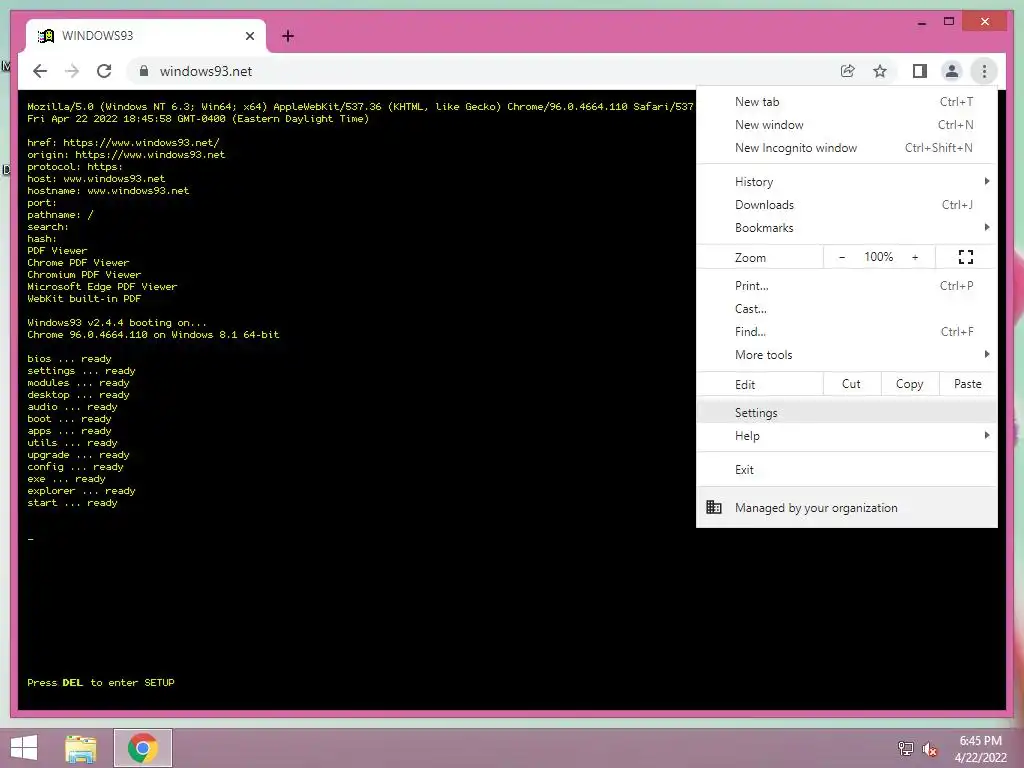1024x768 pixels.
Task: Open File Explorer from taskbar
Action: click(81, 748)
